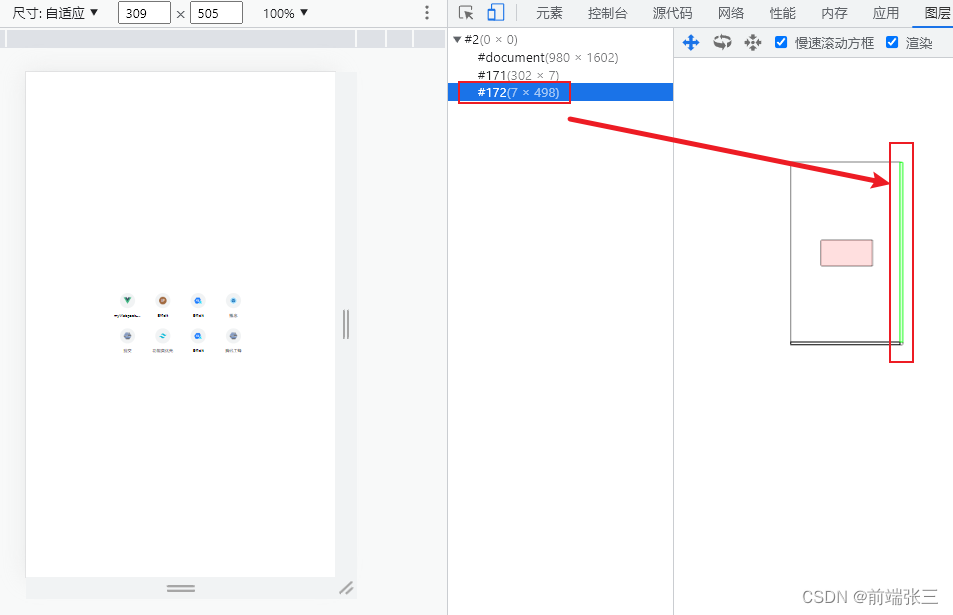Open the 100% zoom dropdown
This screenshot has width=953, height=615.
point(285,13)
